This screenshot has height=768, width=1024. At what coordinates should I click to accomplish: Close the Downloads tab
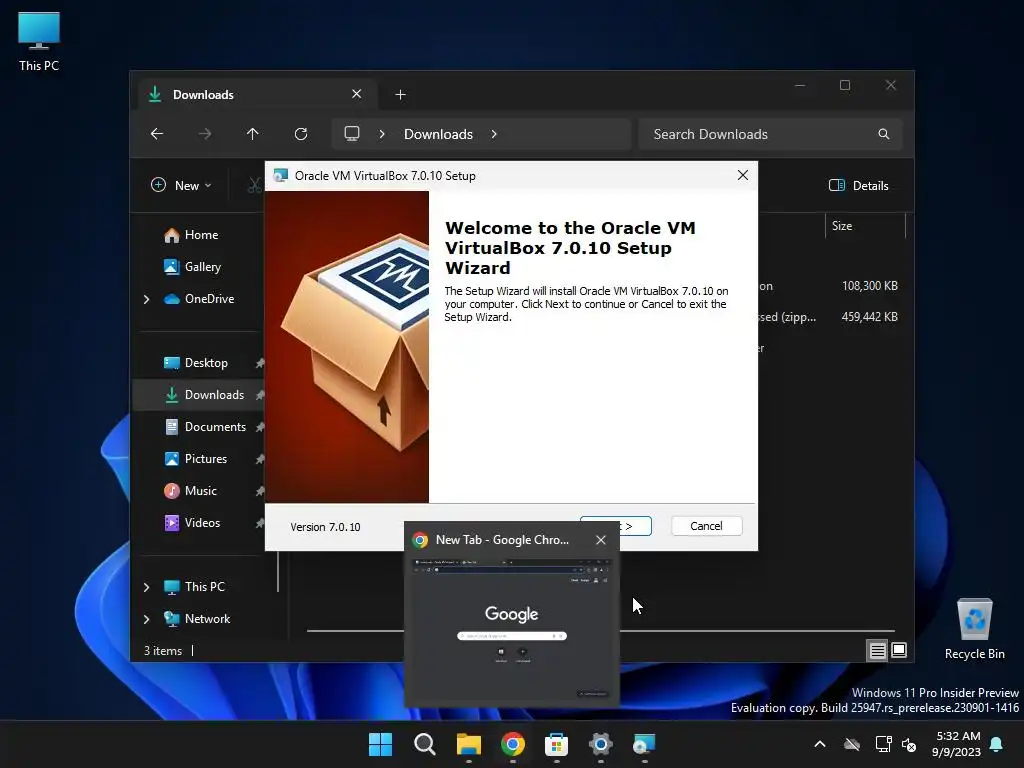pyautogui.click(x=357, y=94)
